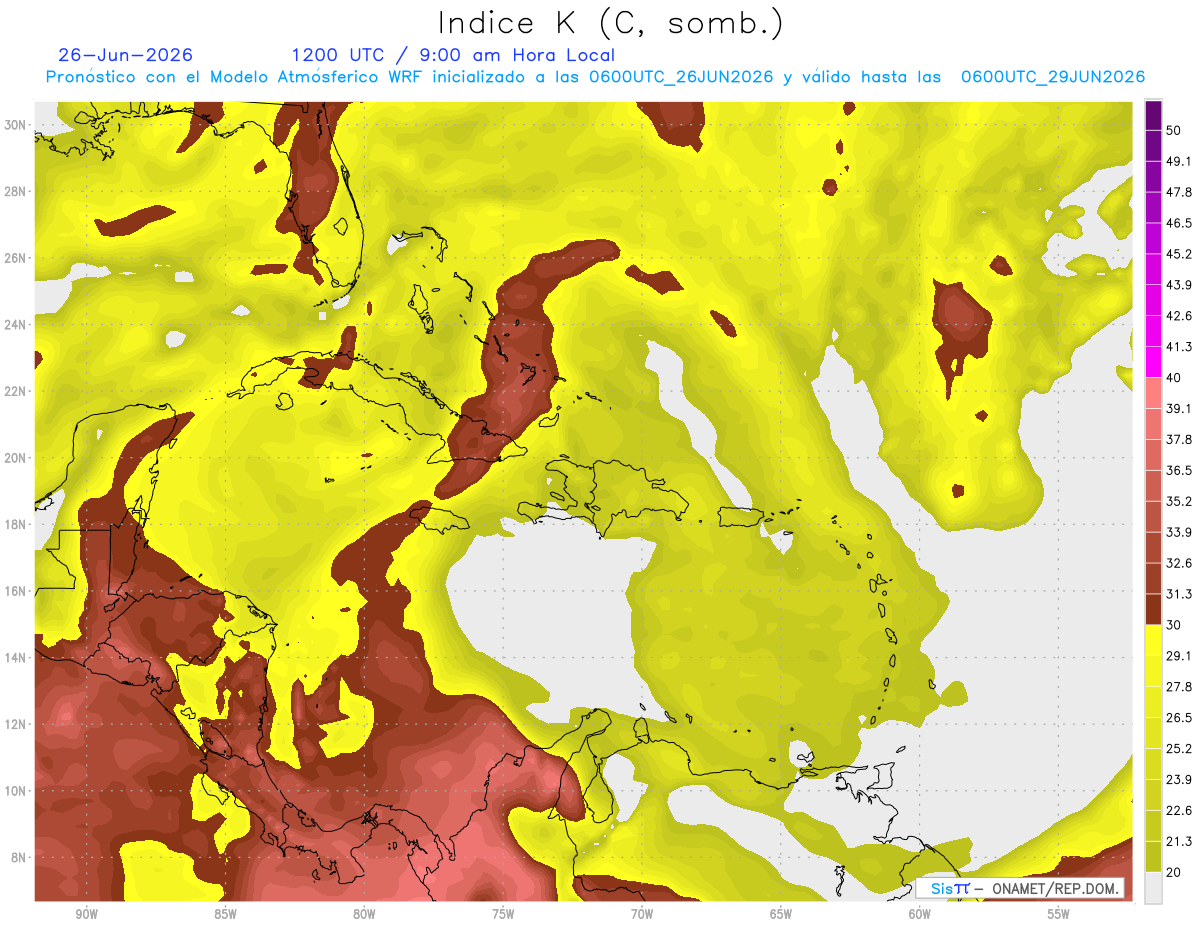1200x927 pixels.
Task: Select the "26-Jun-2026" date label
Action: (126, 55)
